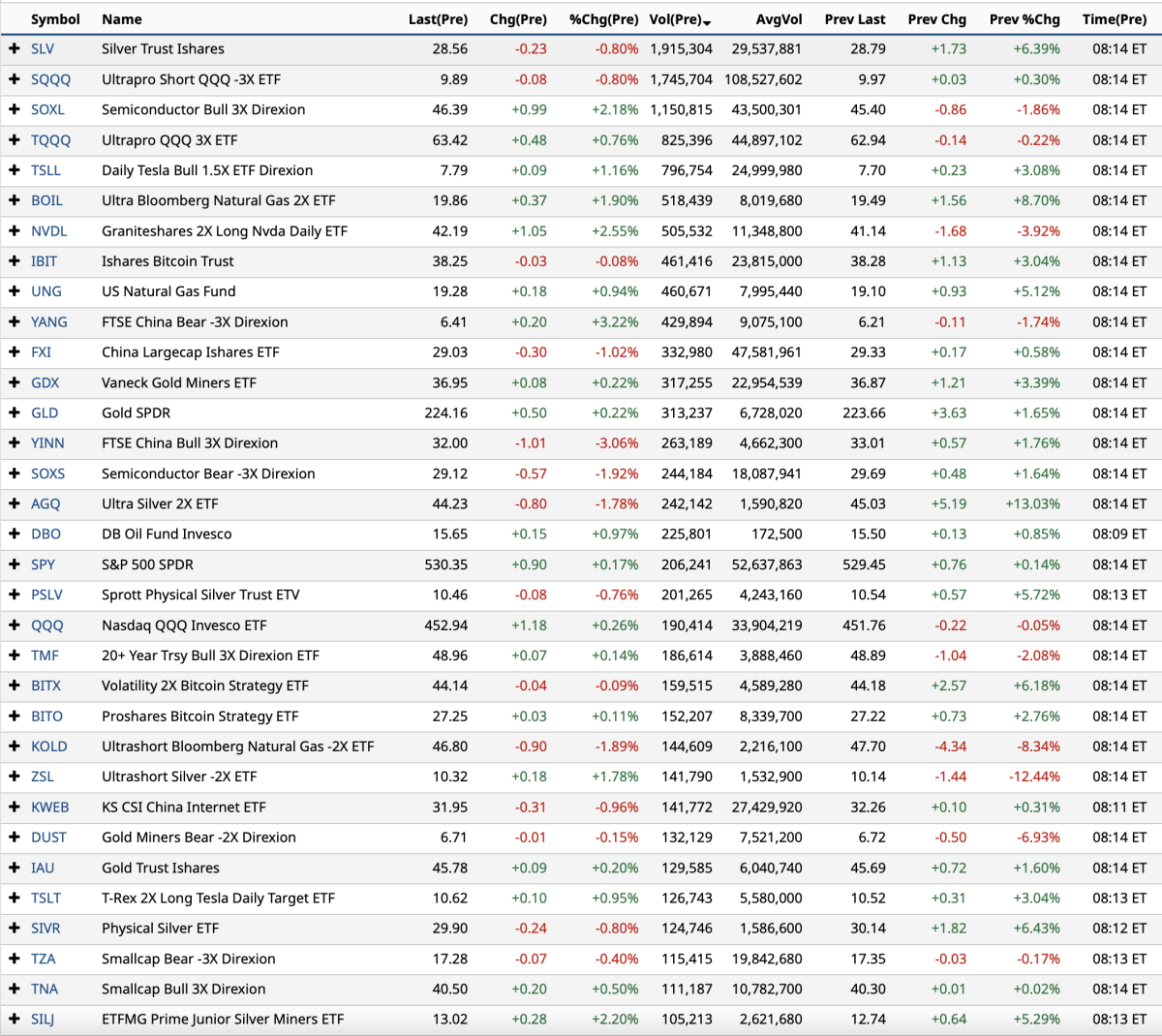Expand the SOXL row plus icon

[15, 109]
